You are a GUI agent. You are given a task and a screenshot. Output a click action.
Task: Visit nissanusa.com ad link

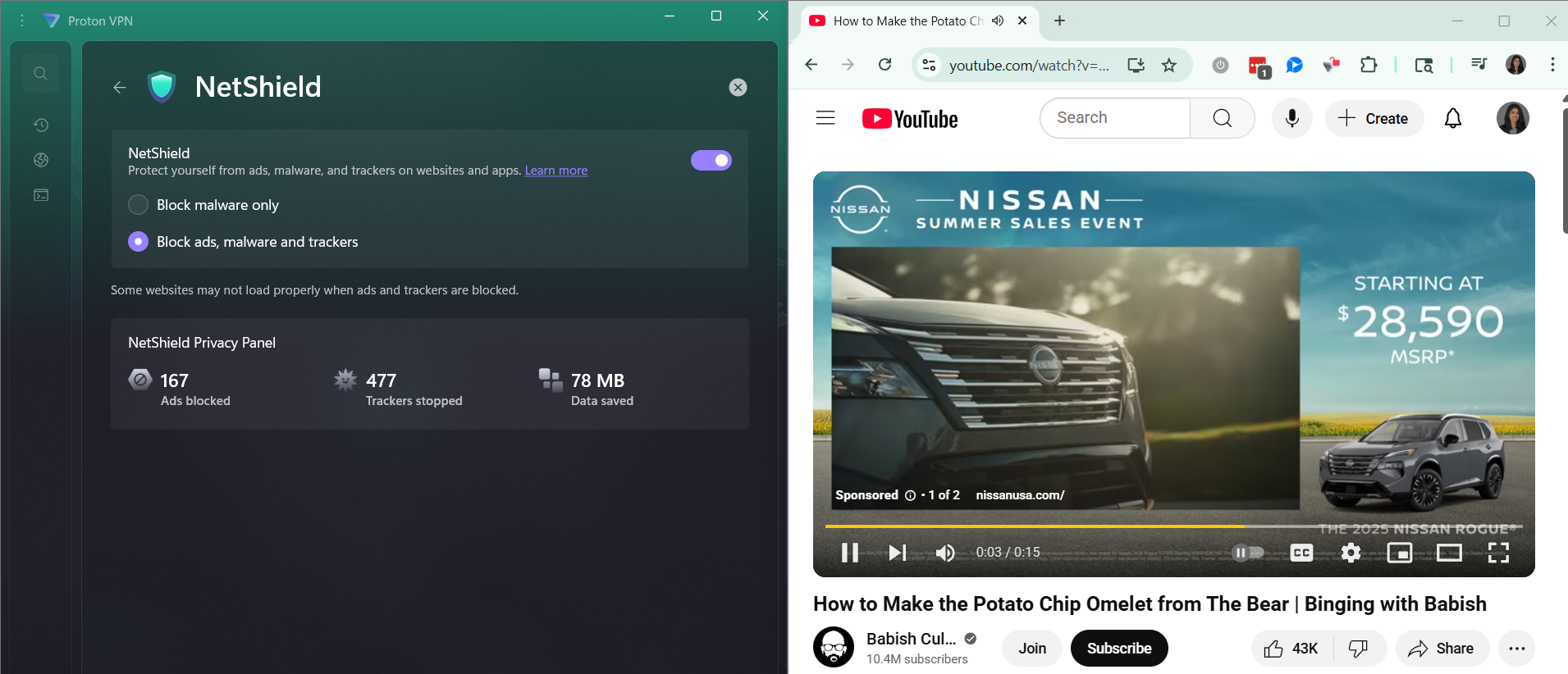pos(1020,495)
